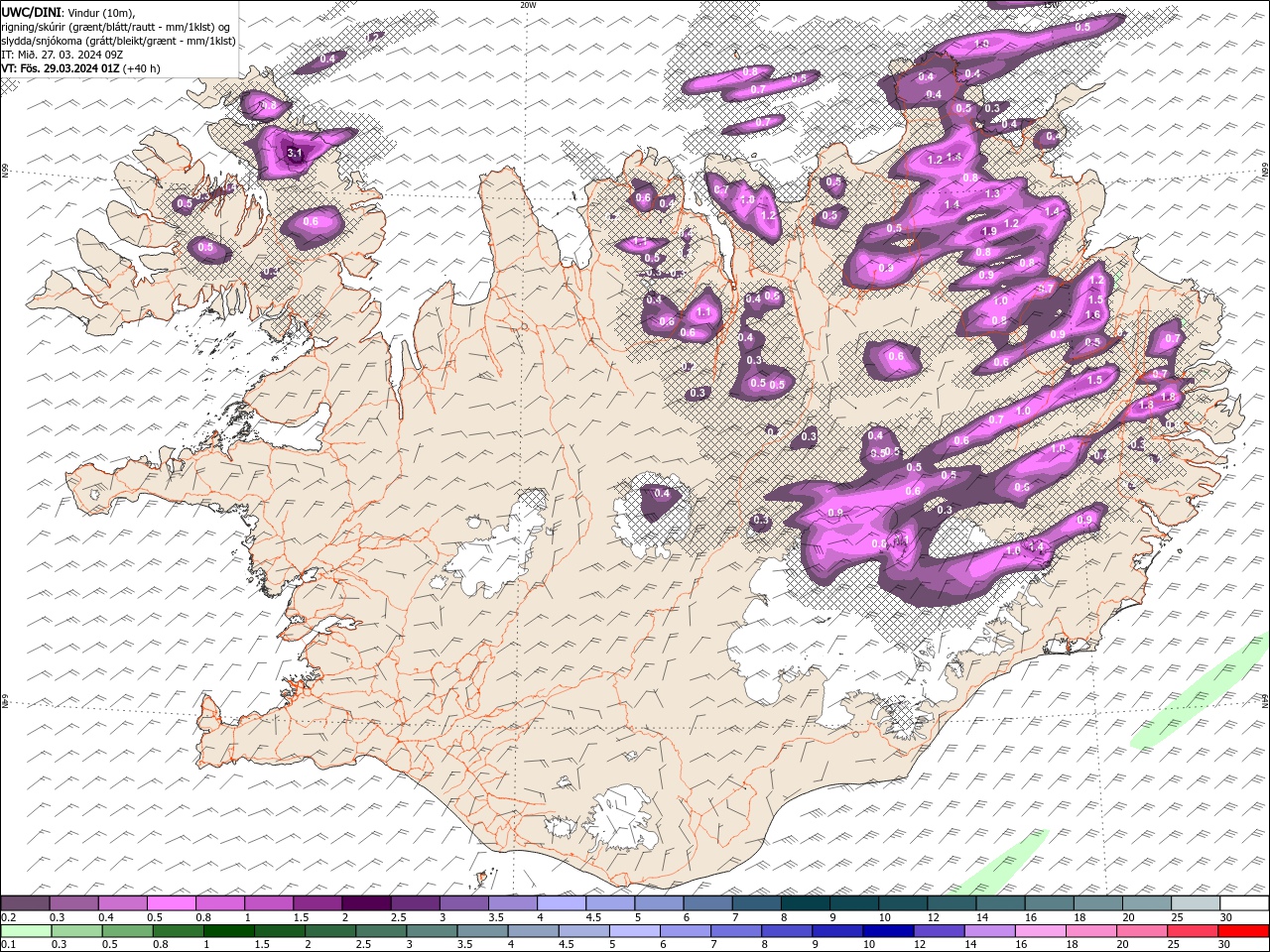Pick the dark green 1 swatch in green legend row
1270x952 pixels.
pos(228,930)
